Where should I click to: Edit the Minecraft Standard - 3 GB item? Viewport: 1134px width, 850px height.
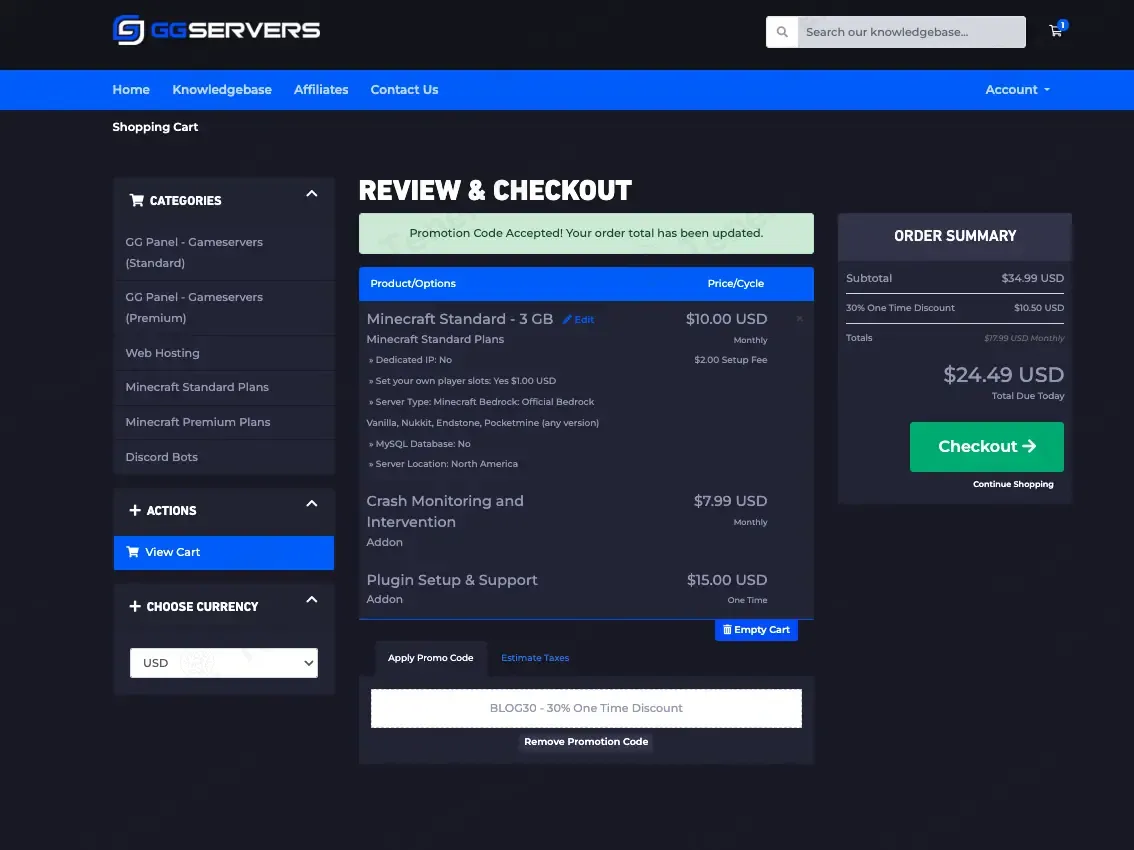579,319
